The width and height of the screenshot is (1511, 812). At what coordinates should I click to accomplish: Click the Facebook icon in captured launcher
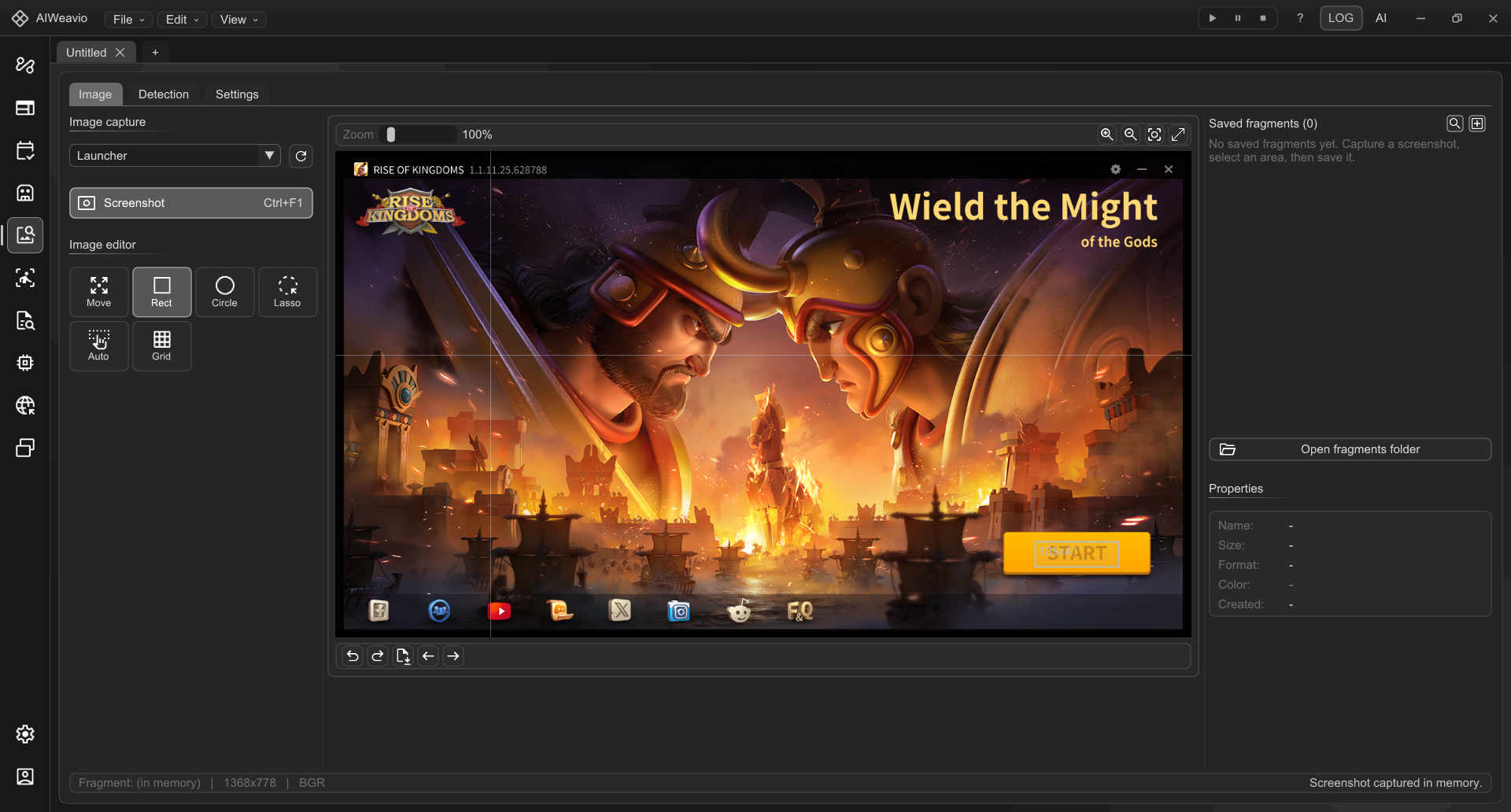(379, 611)
